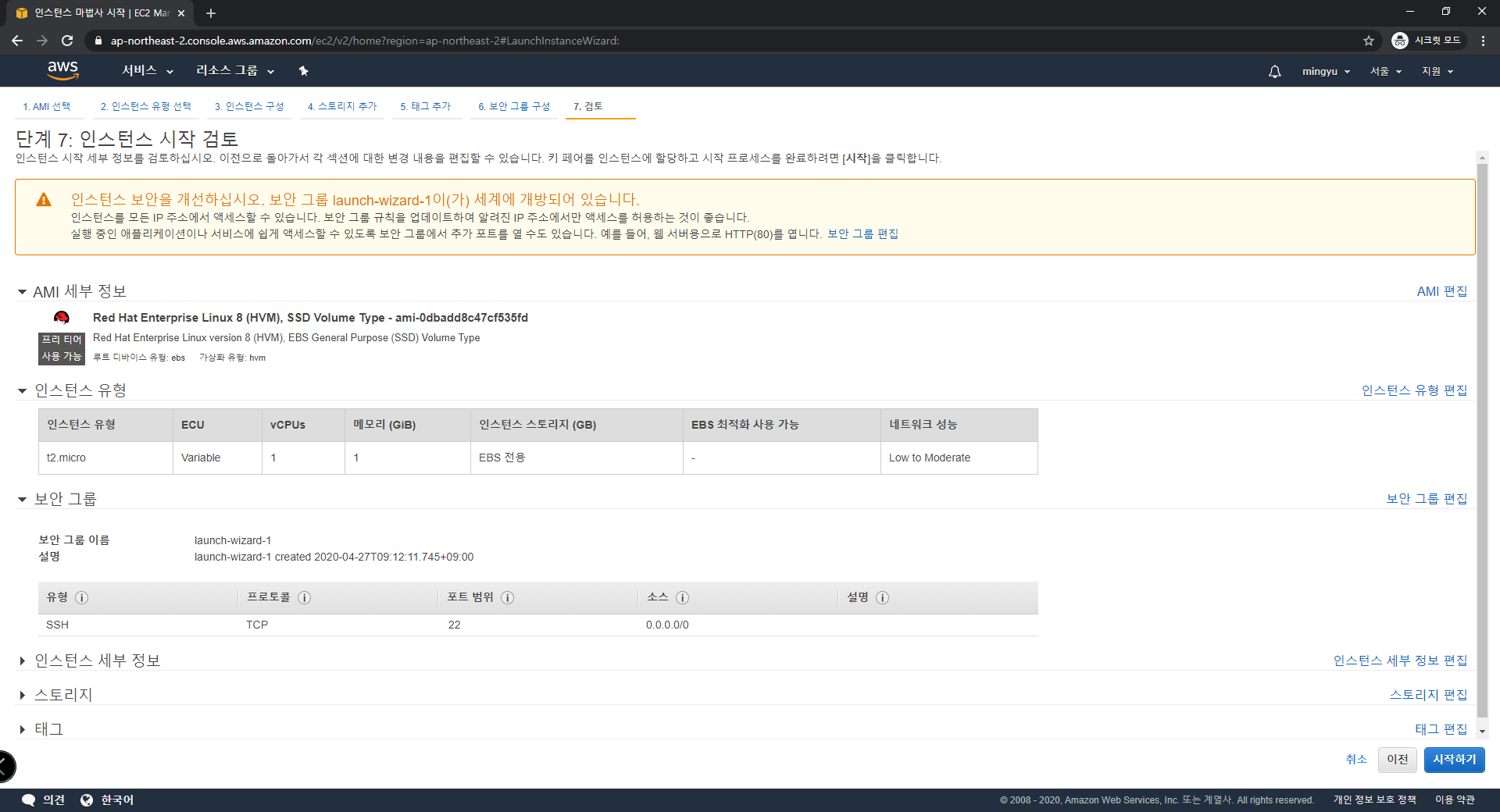Click the 0.0.0.0/0 source value
Screen dimensions: 1500x812
667,625
